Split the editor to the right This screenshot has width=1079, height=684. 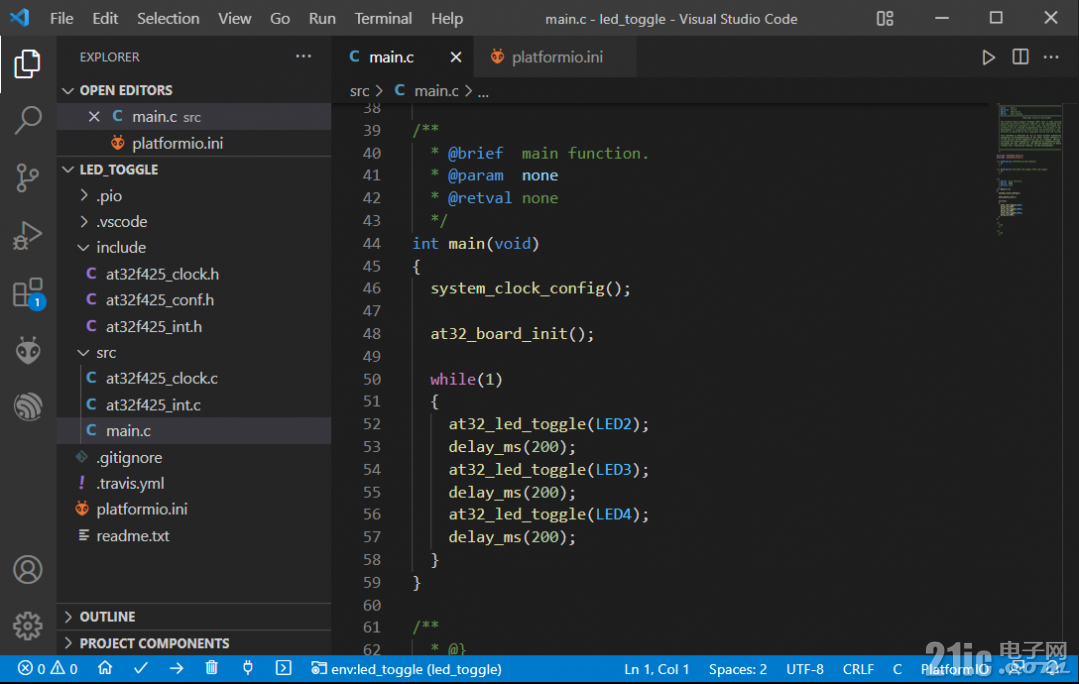1021,57
